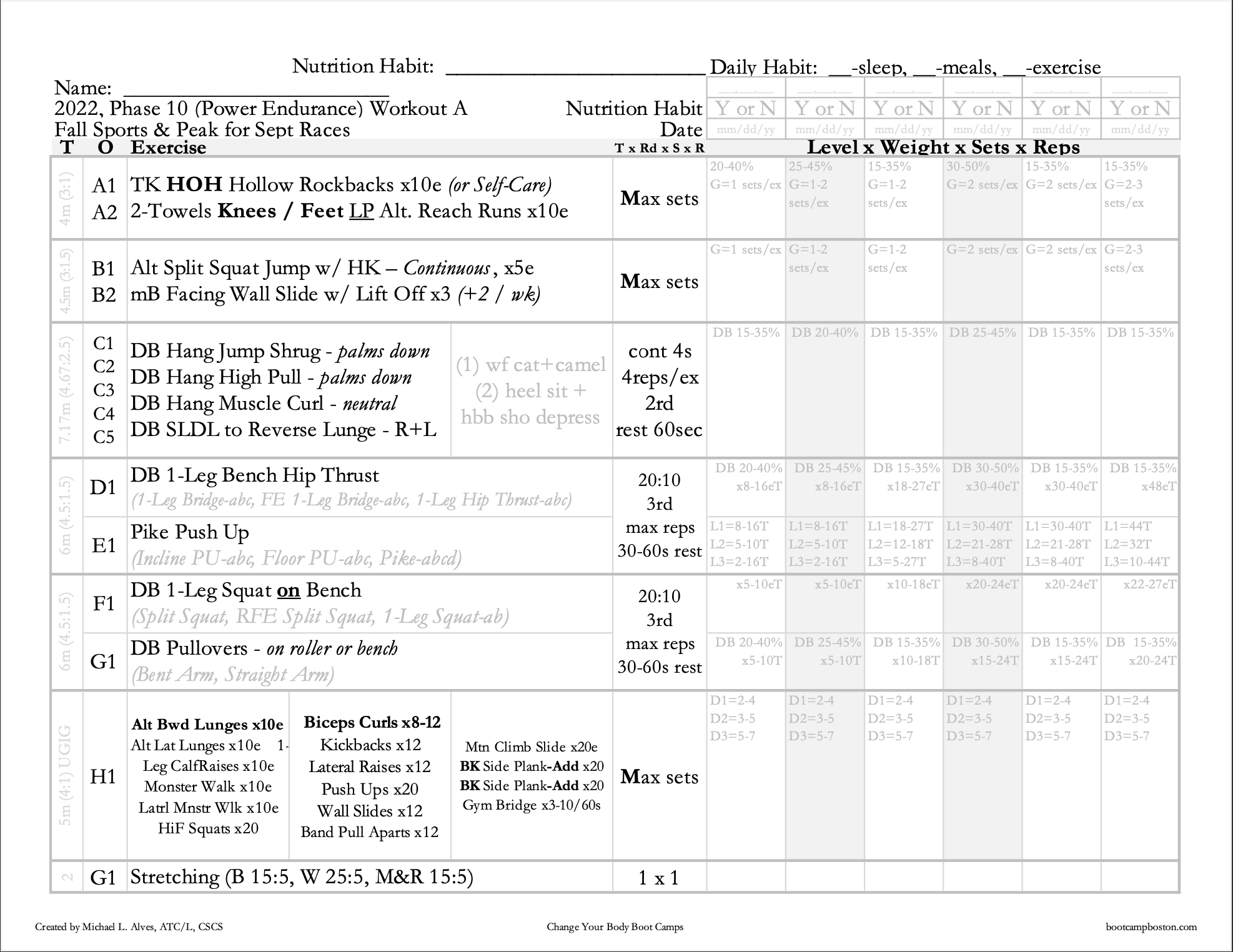Click 'Latrl Mnstr Wlk x10e' in H1
Image resolution: width=1233 pixels, height=952 pixels.
click(209, 808)
